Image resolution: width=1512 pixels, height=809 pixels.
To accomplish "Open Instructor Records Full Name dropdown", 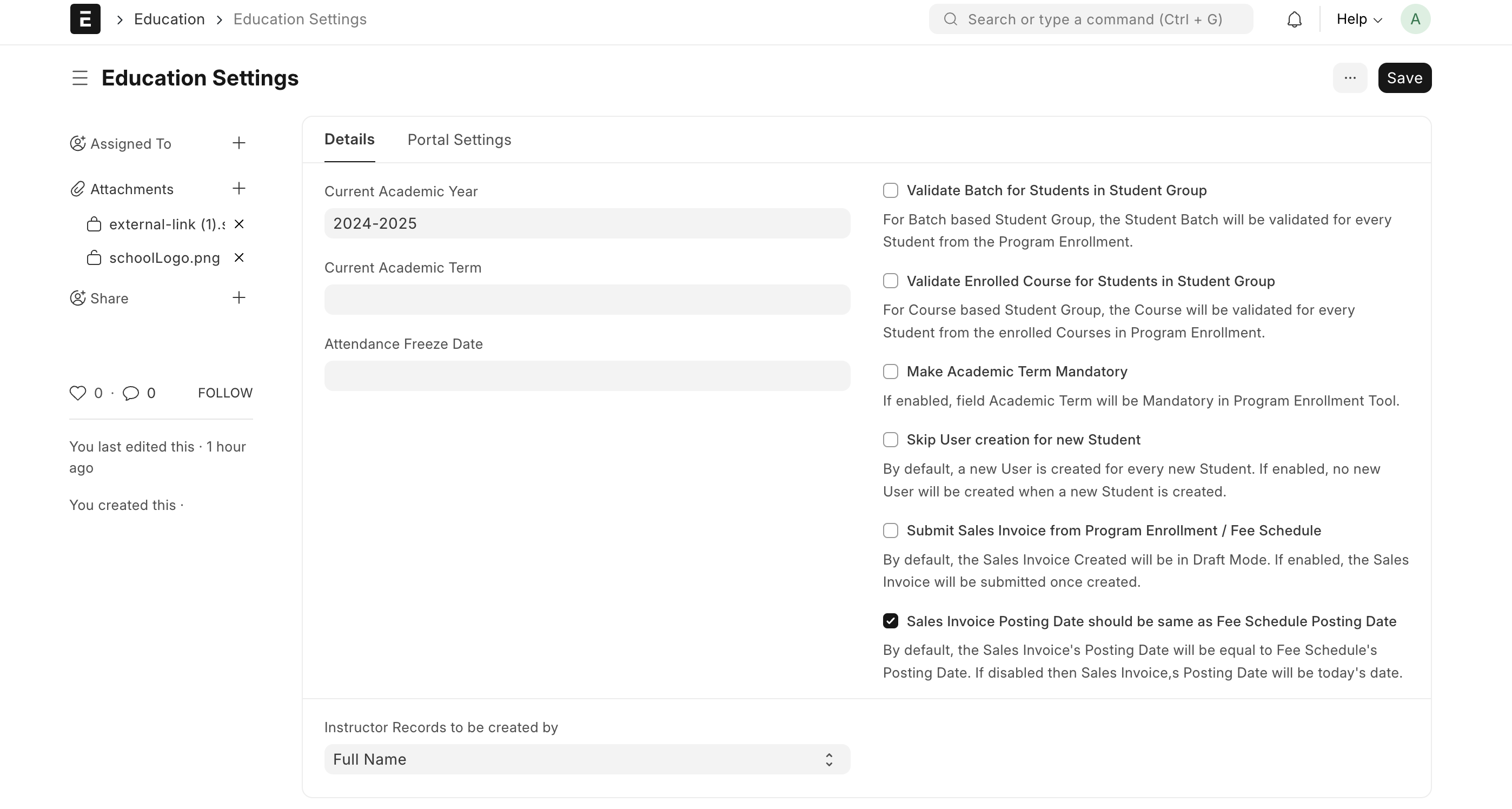I will (587, 759).
